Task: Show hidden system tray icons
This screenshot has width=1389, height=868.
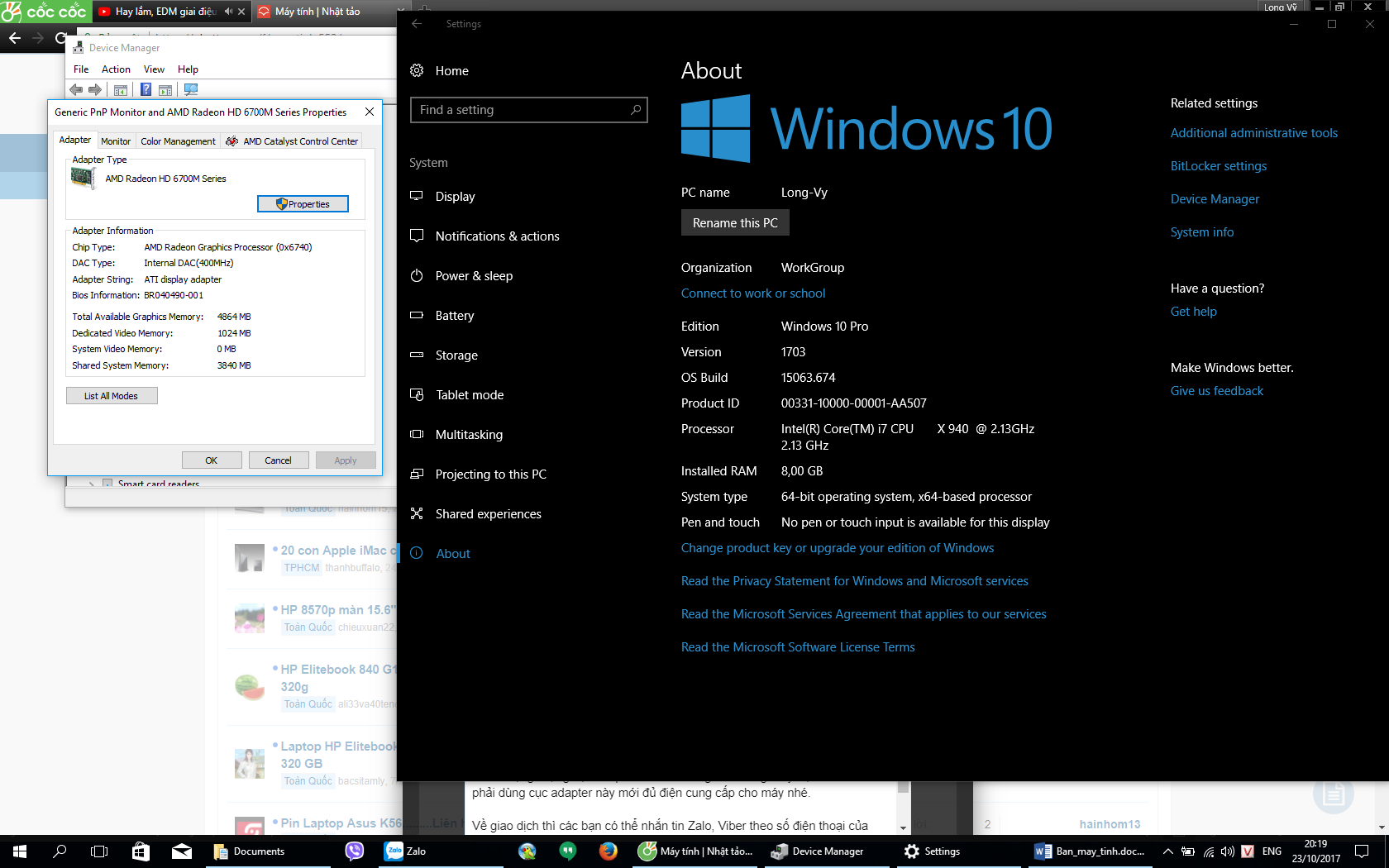Action: coord(1168,851)
